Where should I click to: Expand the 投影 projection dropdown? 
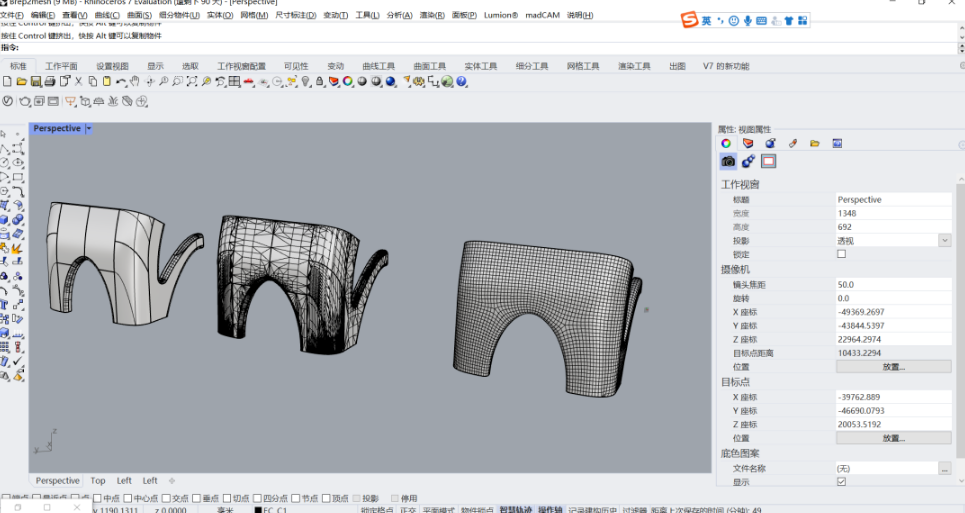945,241
